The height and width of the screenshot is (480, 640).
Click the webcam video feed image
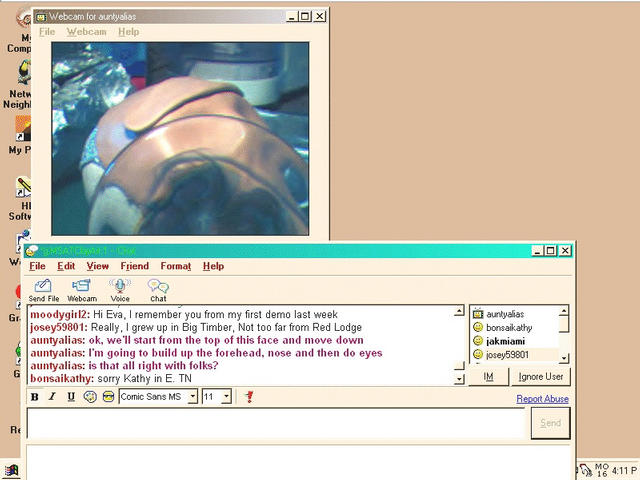click(x=180, y=139)
